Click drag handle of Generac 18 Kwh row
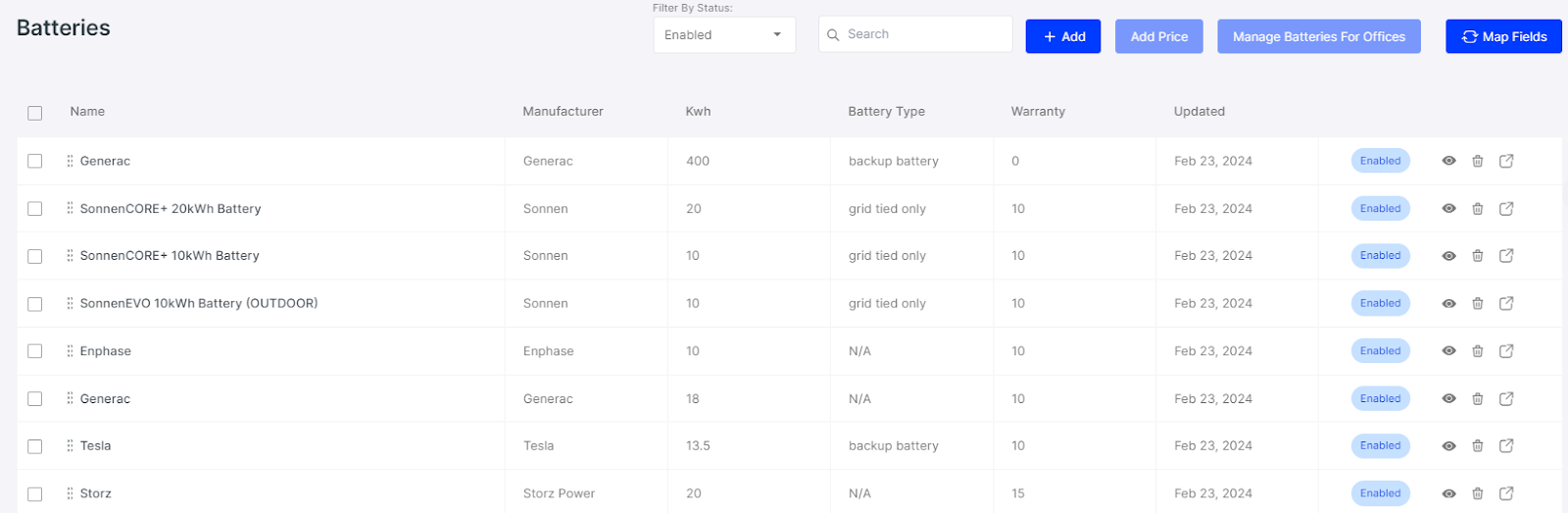 click(x=70, y=398)
